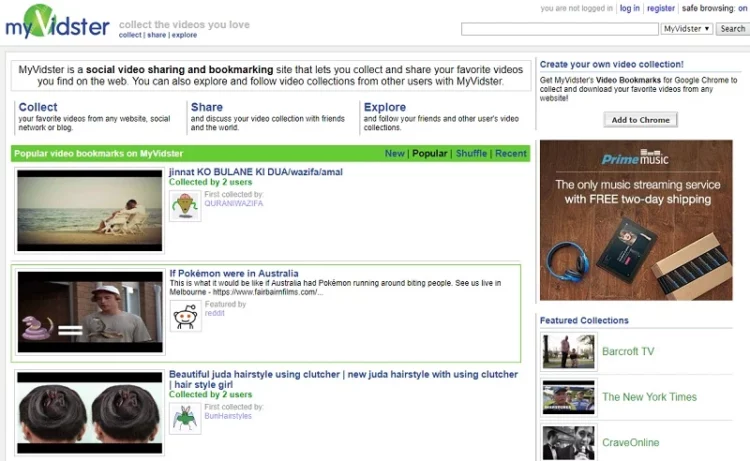Visit QURANIWAZIFA user profile link

pyautogui.click(x=233, y=203)
